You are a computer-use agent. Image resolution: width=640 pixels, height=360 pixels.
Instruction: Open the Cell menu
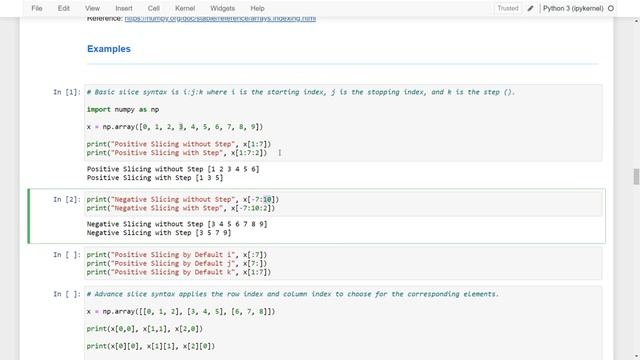coord(153,8)
